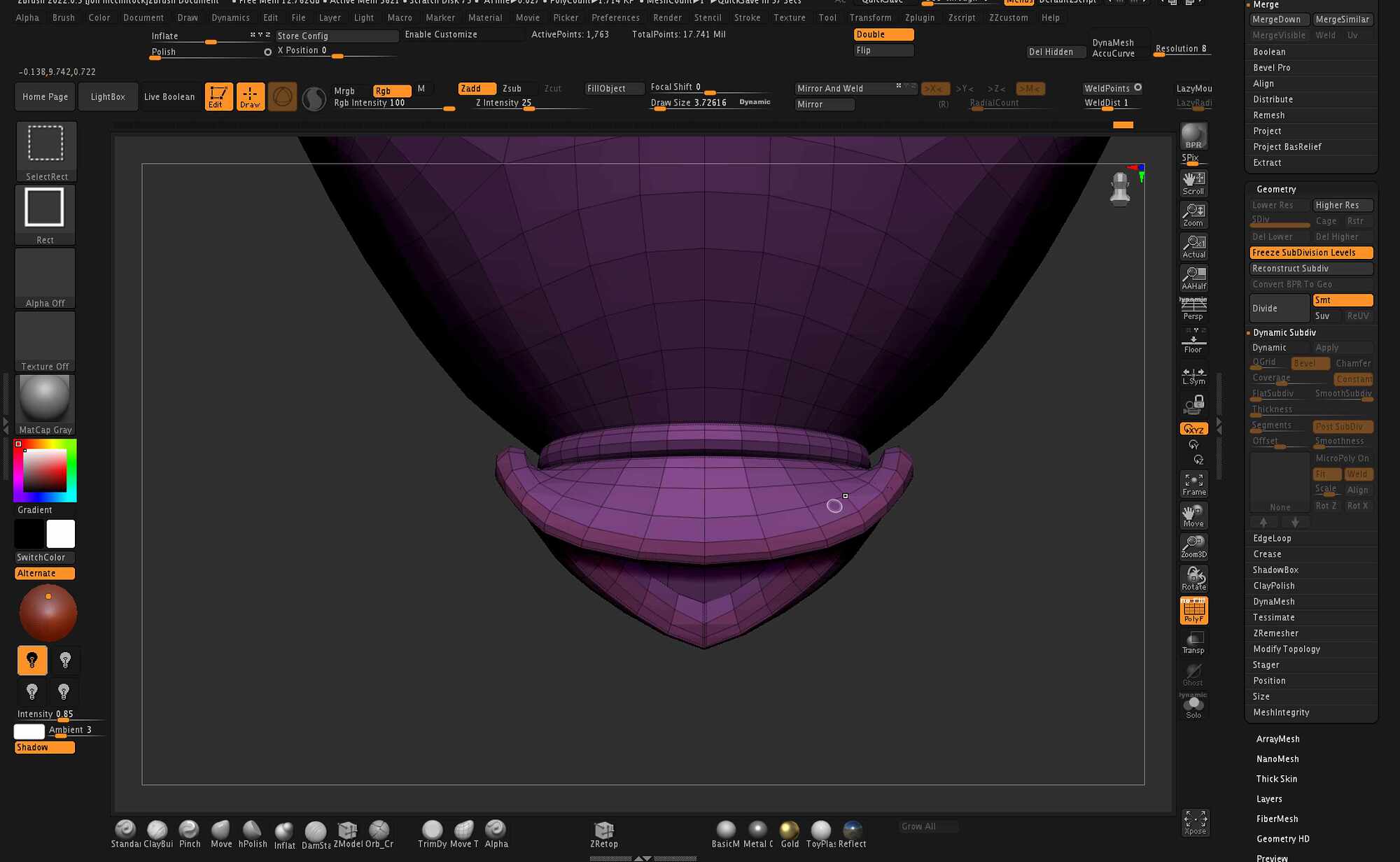The image size is (1400, 862).
Task: Activate Rotate on the right shelf
Action: [x=1193, y=577]
